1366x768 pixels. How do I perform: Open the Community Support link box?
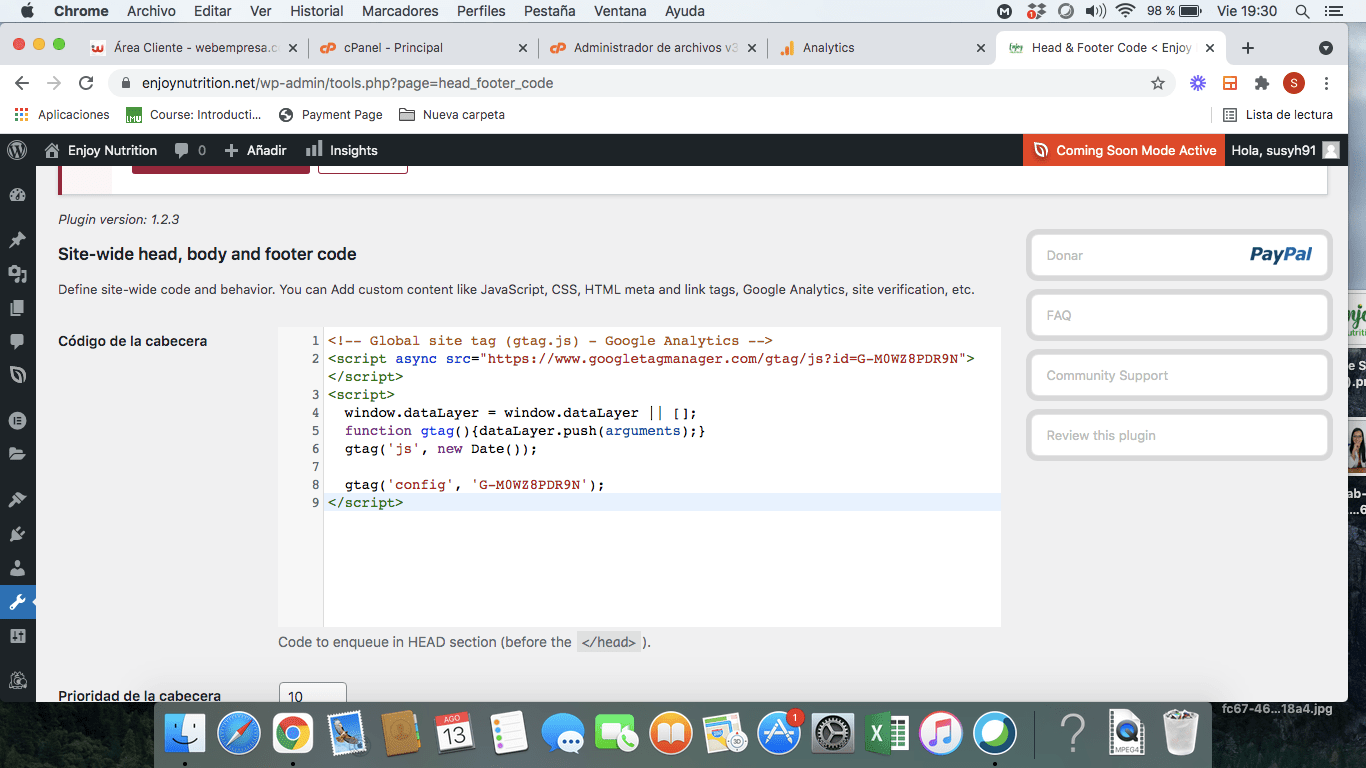pyautogui.click(x=1179, y=375)
